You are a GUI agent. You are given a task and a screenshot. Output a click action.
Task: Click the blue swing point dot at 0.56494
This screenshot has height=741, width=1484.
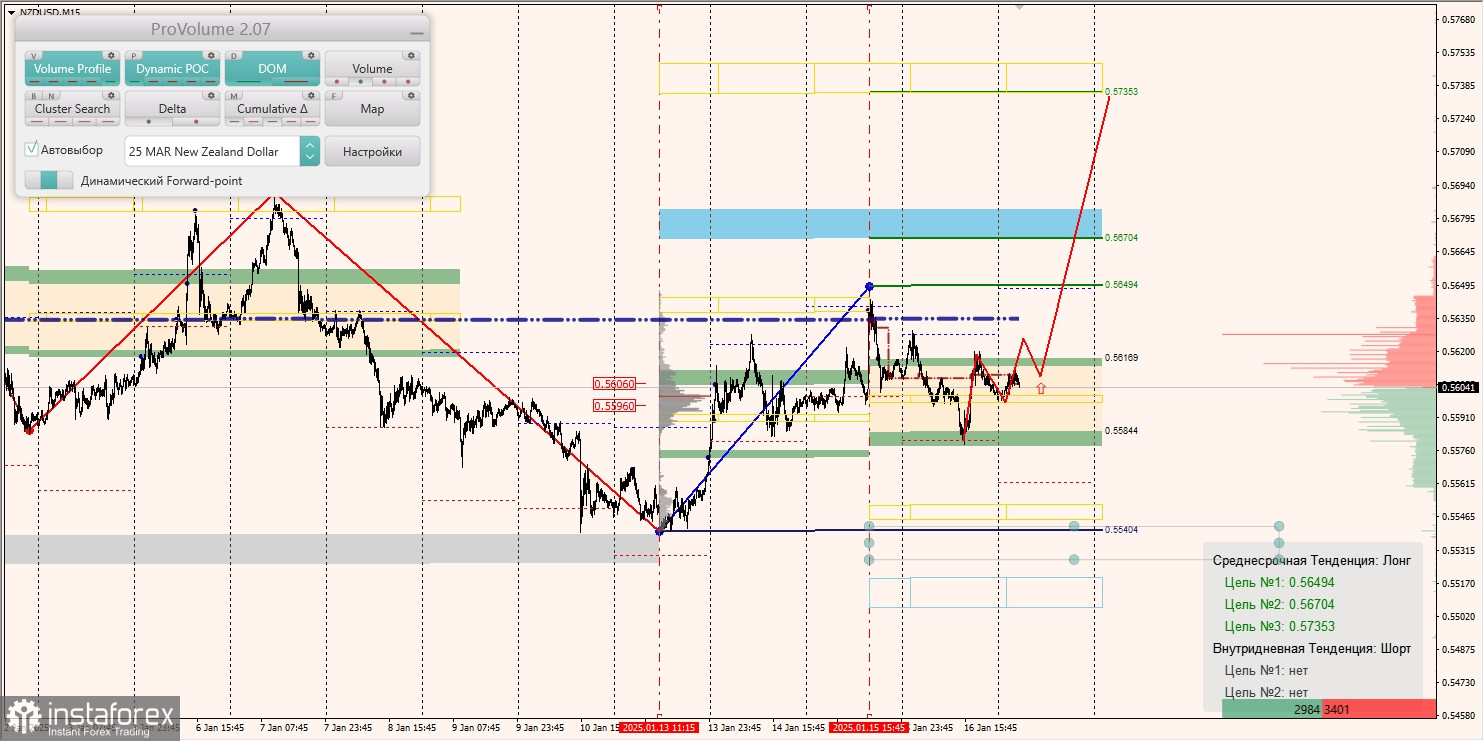click(869, 286)
